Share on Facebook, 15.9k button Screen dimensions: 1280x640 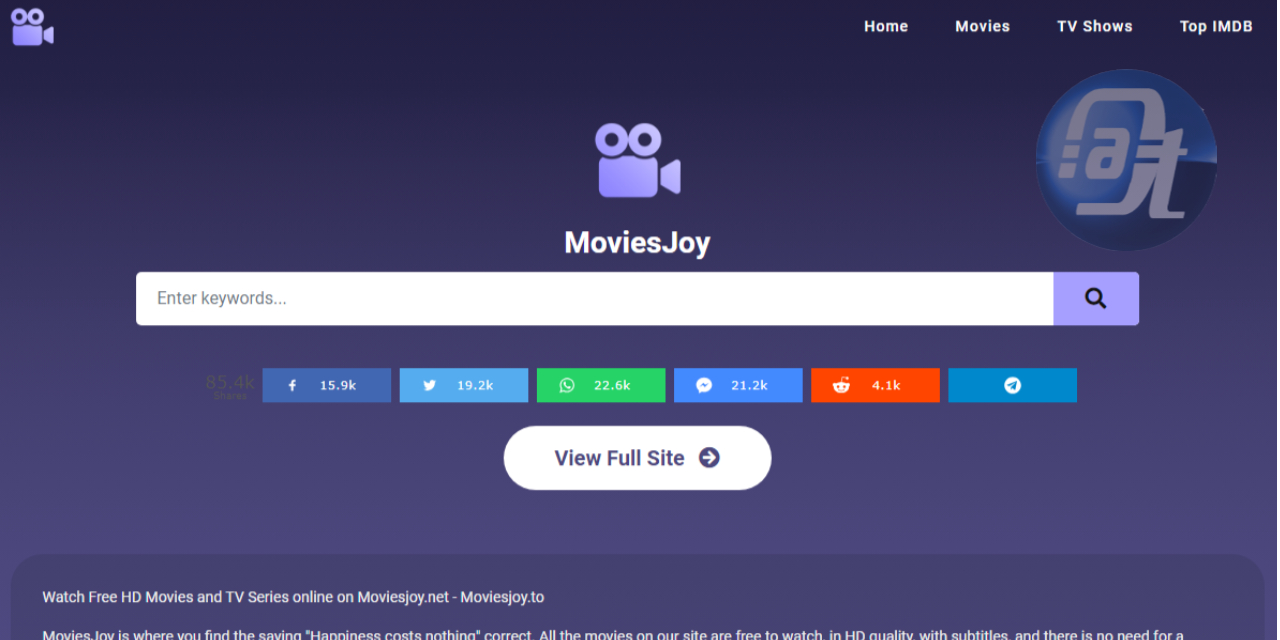[327, 385]
